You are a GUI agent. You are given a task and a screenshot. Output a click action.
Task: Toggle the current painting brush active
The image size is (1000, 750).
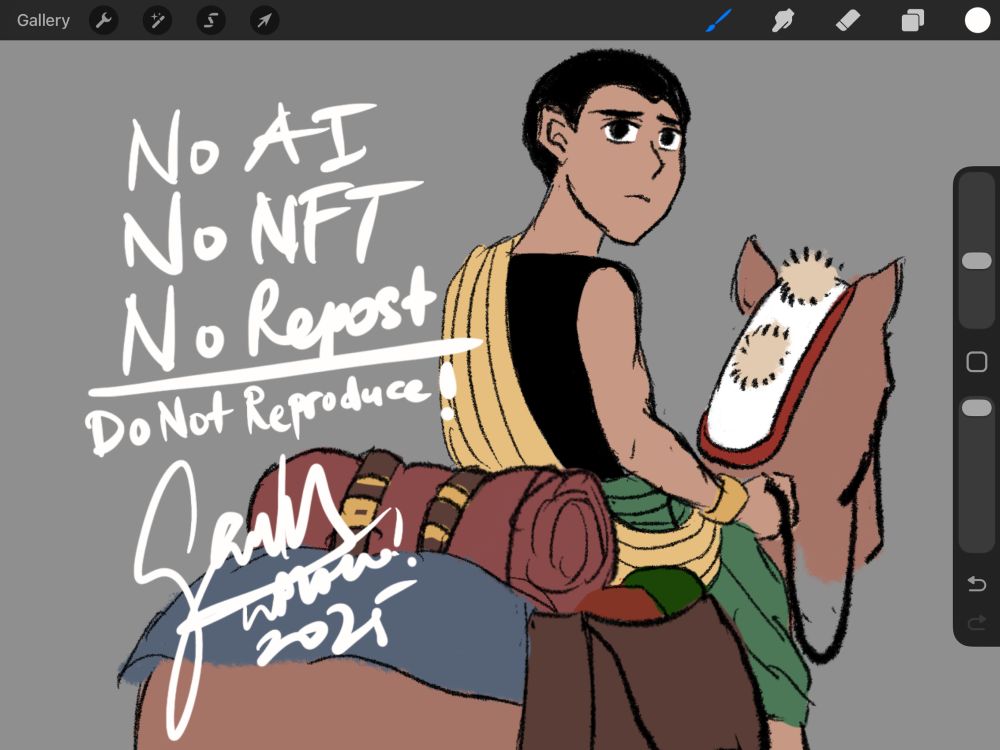tap(718, 20)
